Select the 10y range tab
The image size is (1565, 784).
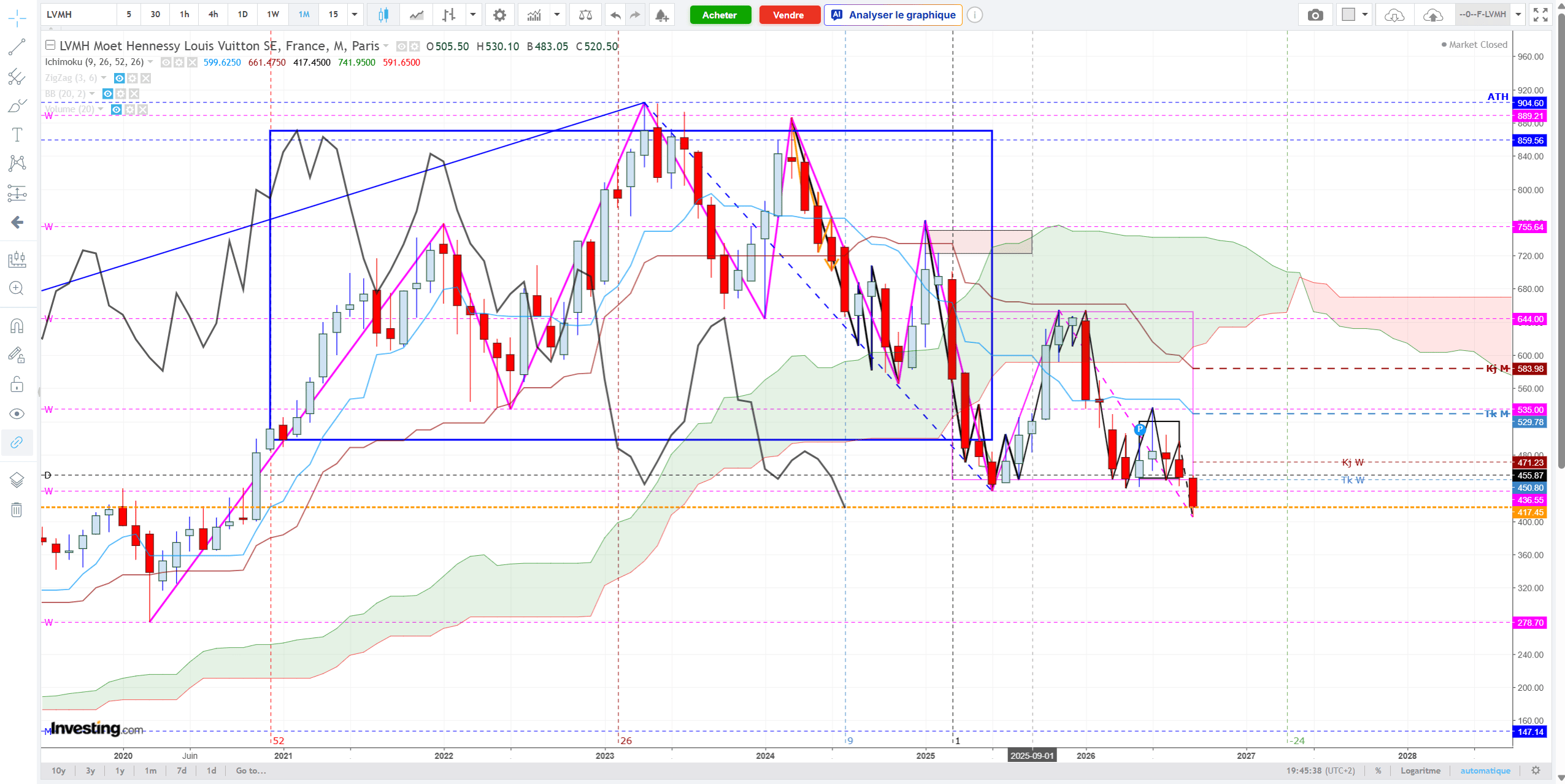[58, 771]
